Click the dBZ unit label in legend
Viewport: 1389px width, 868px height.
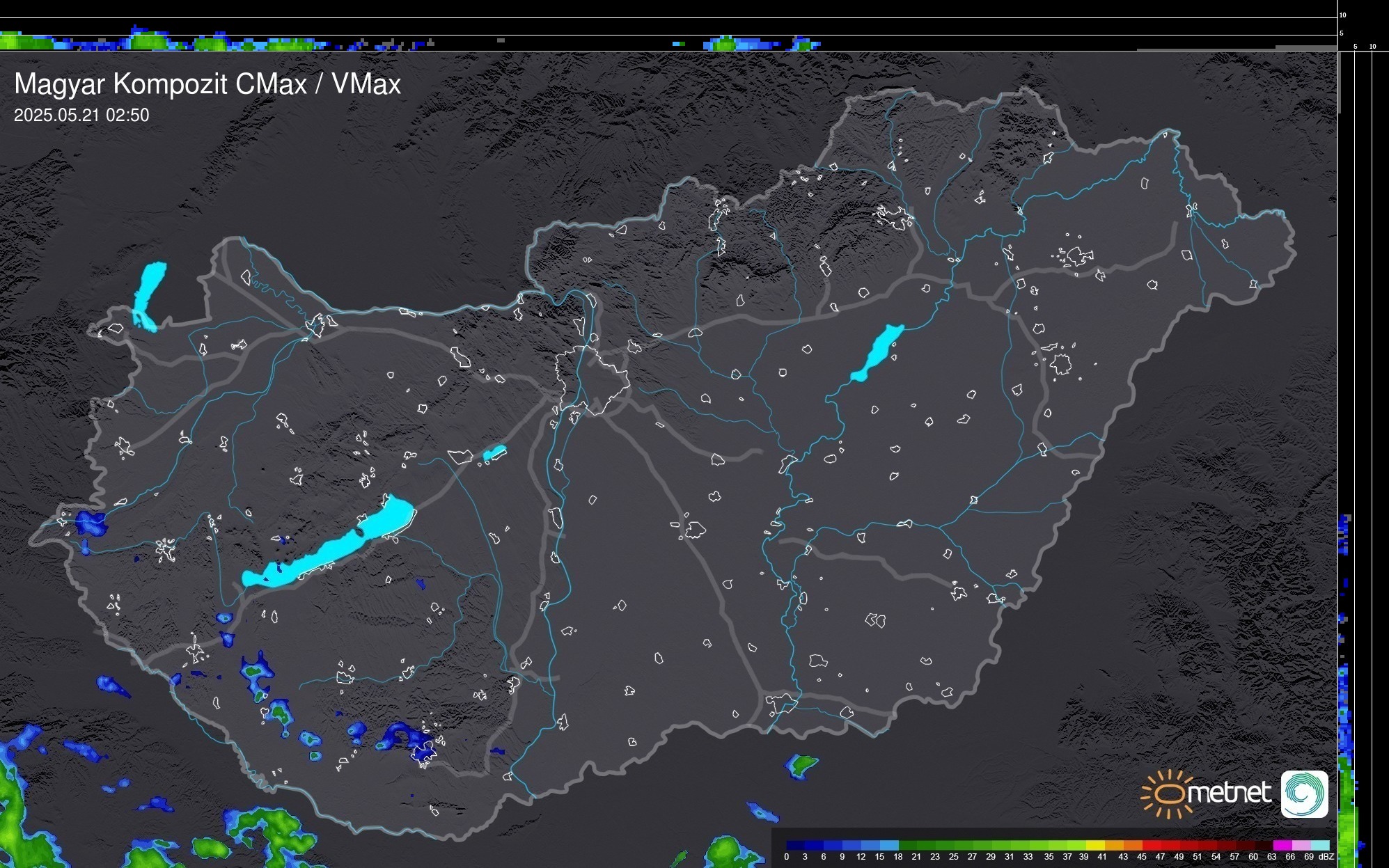coord(1326,857)
